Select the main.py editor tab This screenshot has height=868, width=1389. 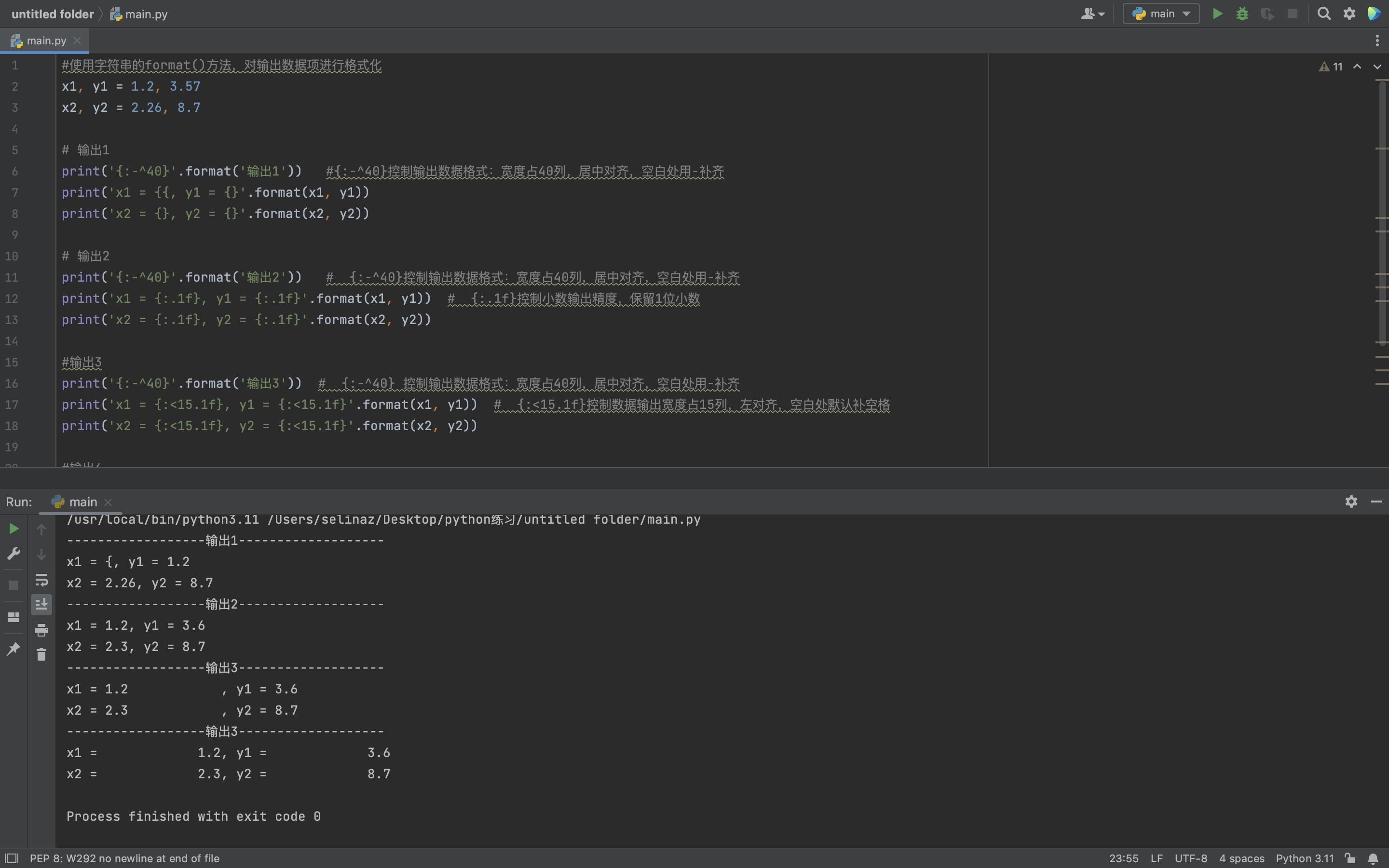pyautogui.click(x=46, y=41)
